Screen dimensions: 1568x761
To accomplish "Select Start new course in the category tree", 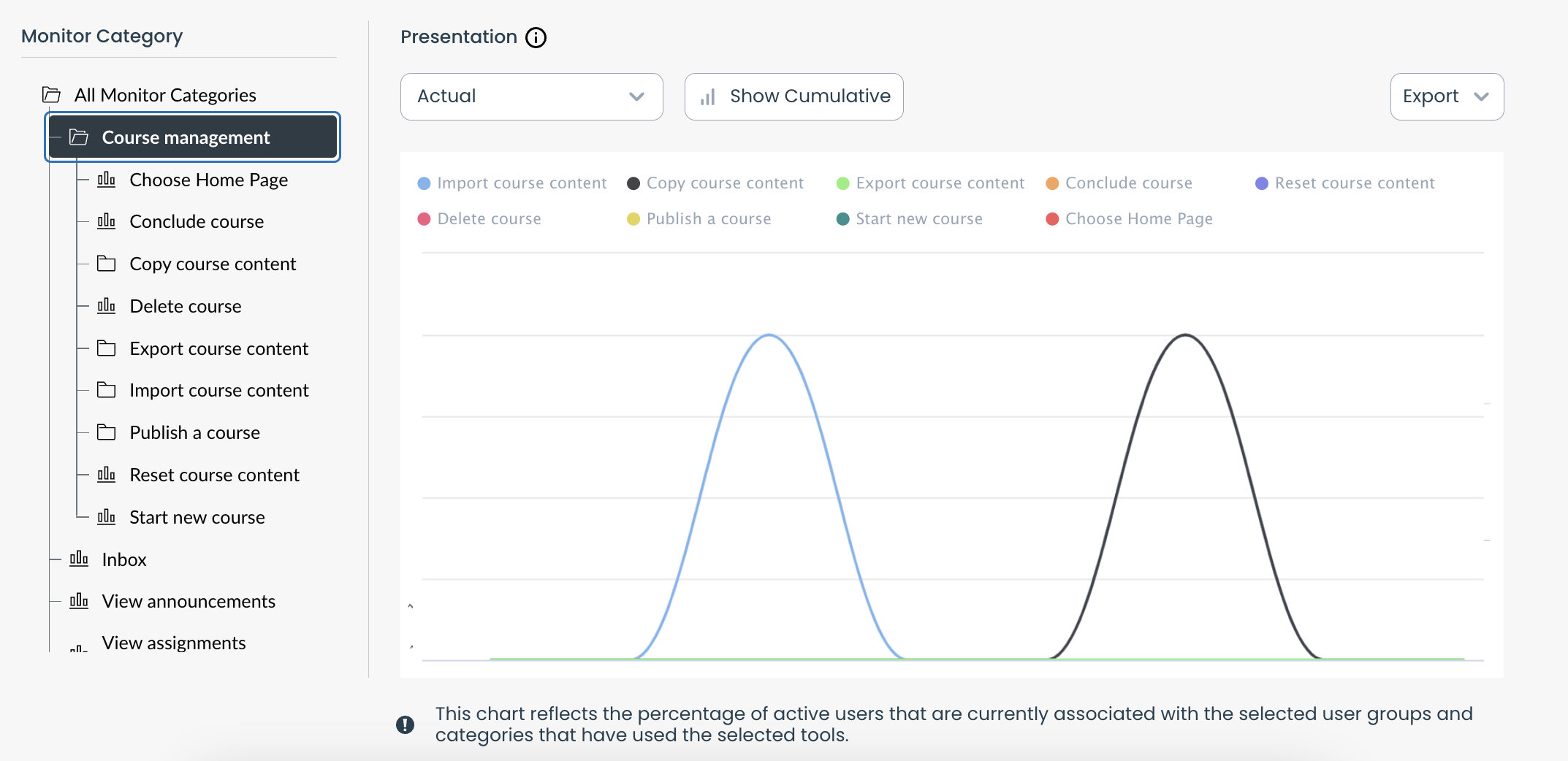I will (197, 517).
